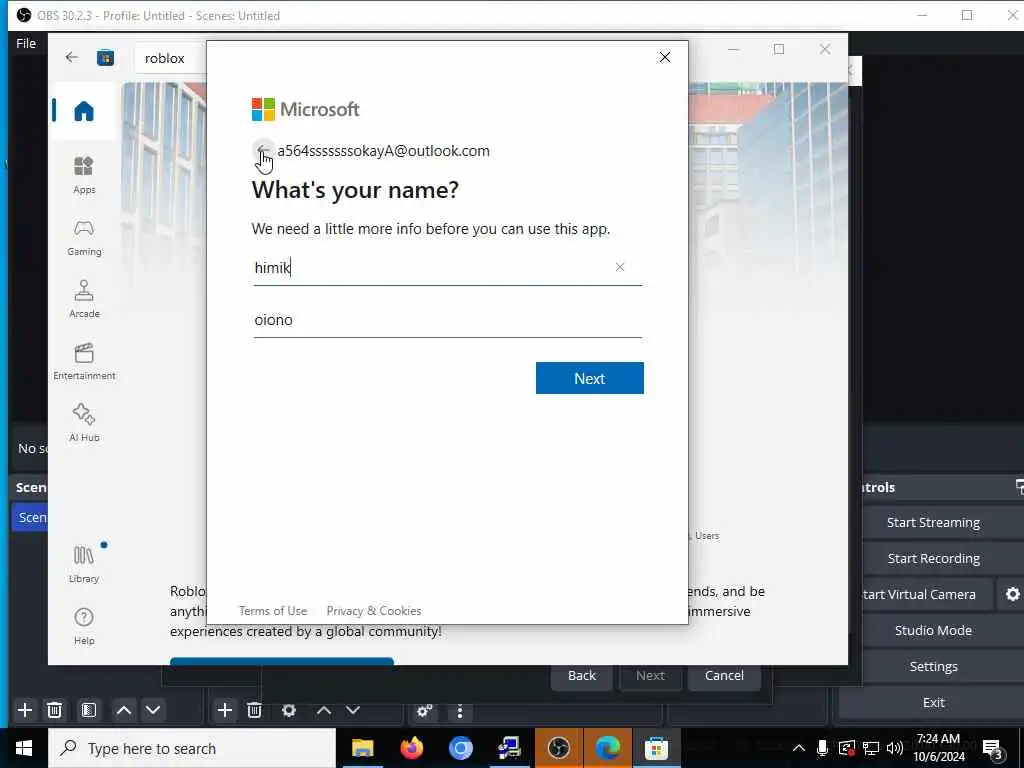This screenshot has width=1024, height=768.
Task: Move source down with arrow icon
Action: (353, 710)
